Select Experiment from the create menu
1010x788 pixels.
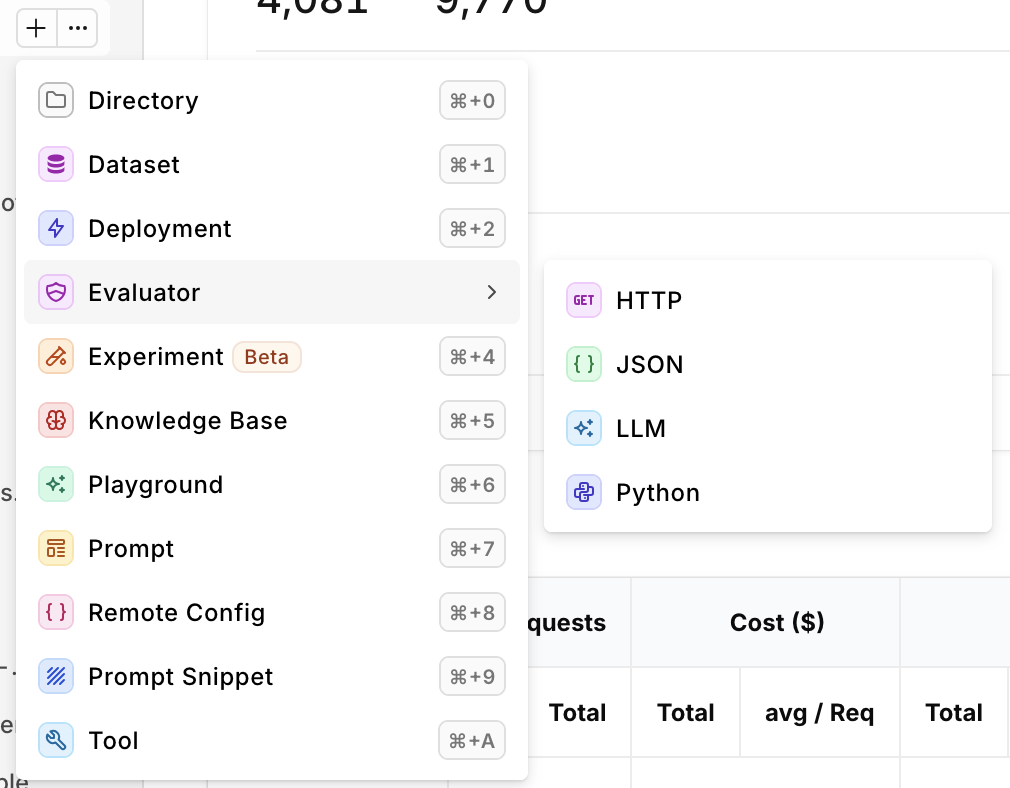[x=155, y=357]
